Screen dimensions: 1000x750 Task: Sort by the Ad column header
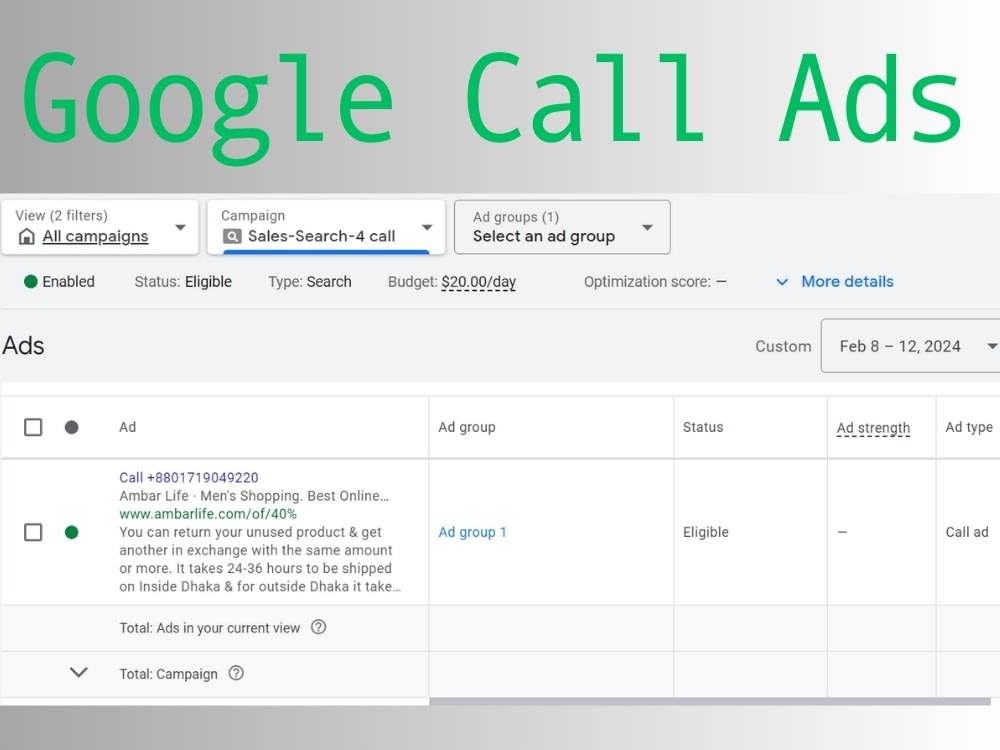tap(128, 427)
